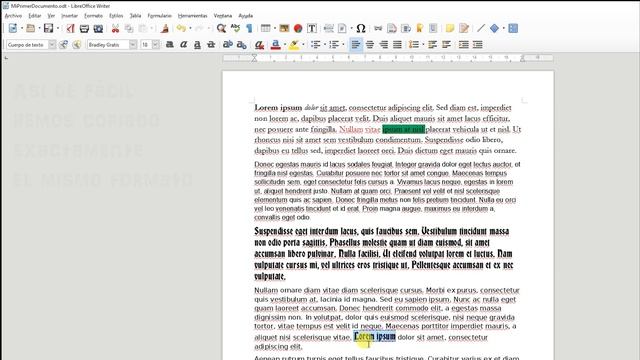Toggle formatting marks pilcrow icon
This screenshot has width=640, height=360.
tap(249, 28)
